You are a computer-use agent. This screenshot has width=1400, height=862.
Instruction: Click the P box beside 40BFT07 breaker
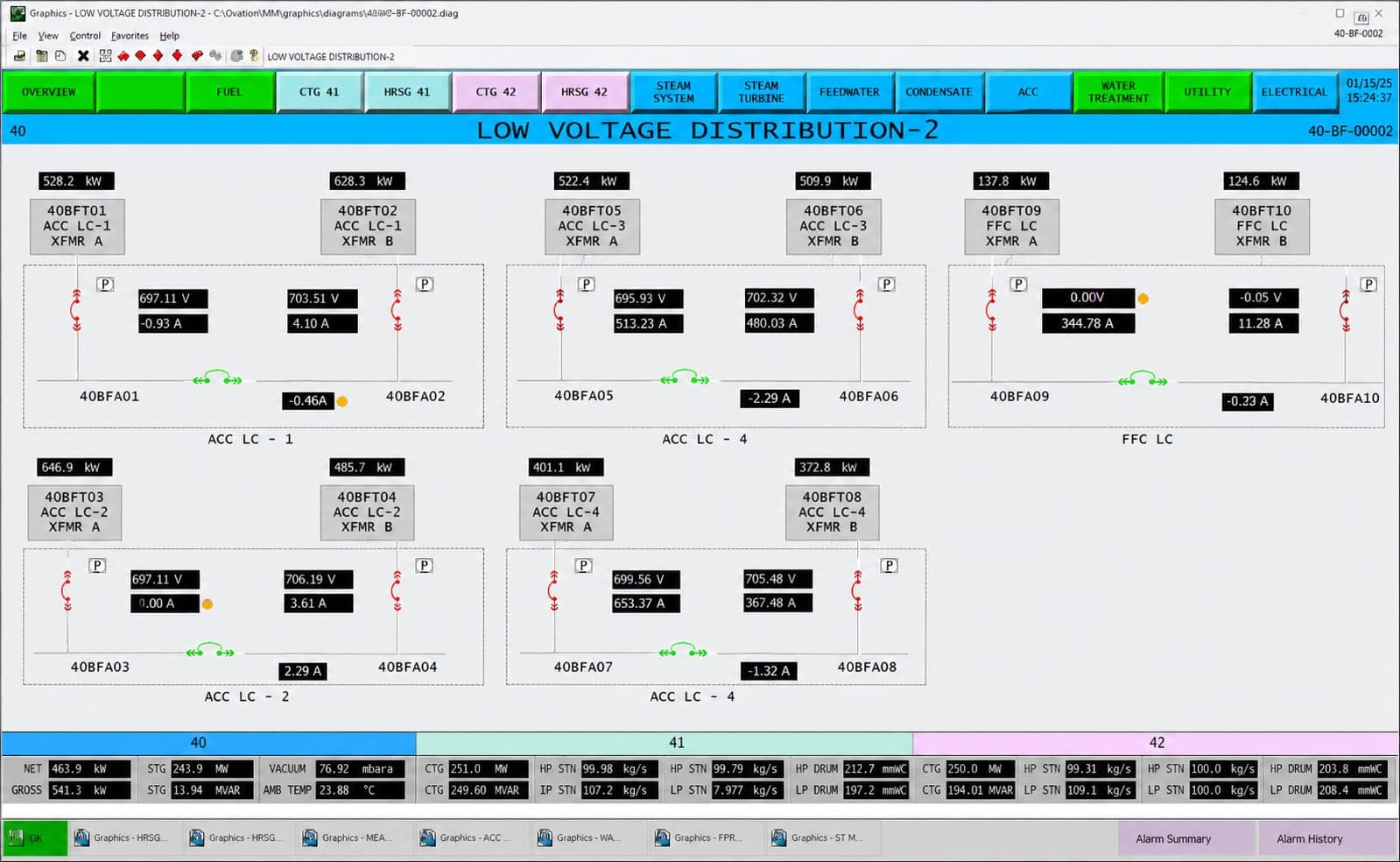[x=584, y=566]
